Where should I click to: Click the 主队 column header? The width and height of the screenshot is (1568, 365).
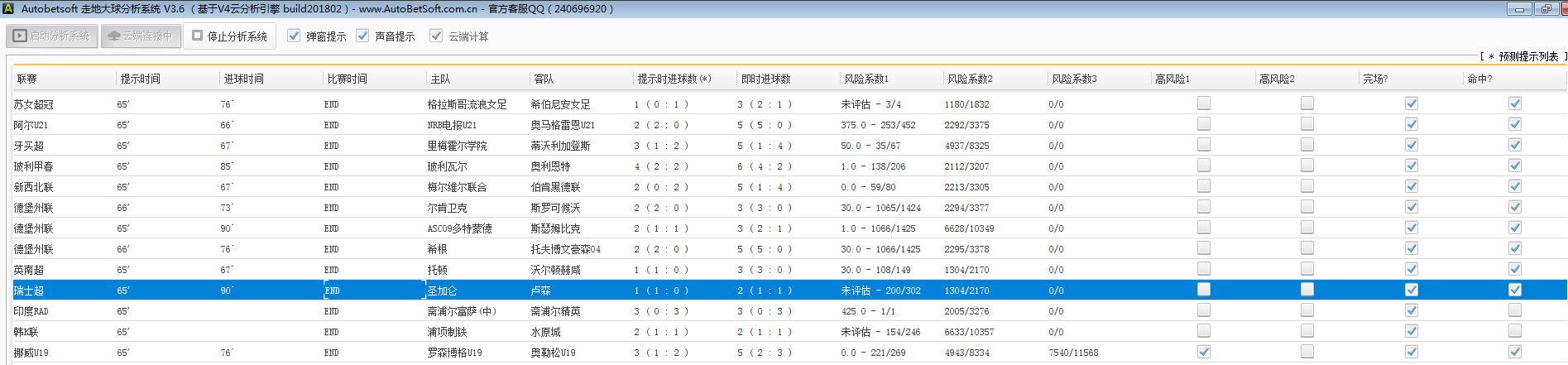tap(440, 79)
